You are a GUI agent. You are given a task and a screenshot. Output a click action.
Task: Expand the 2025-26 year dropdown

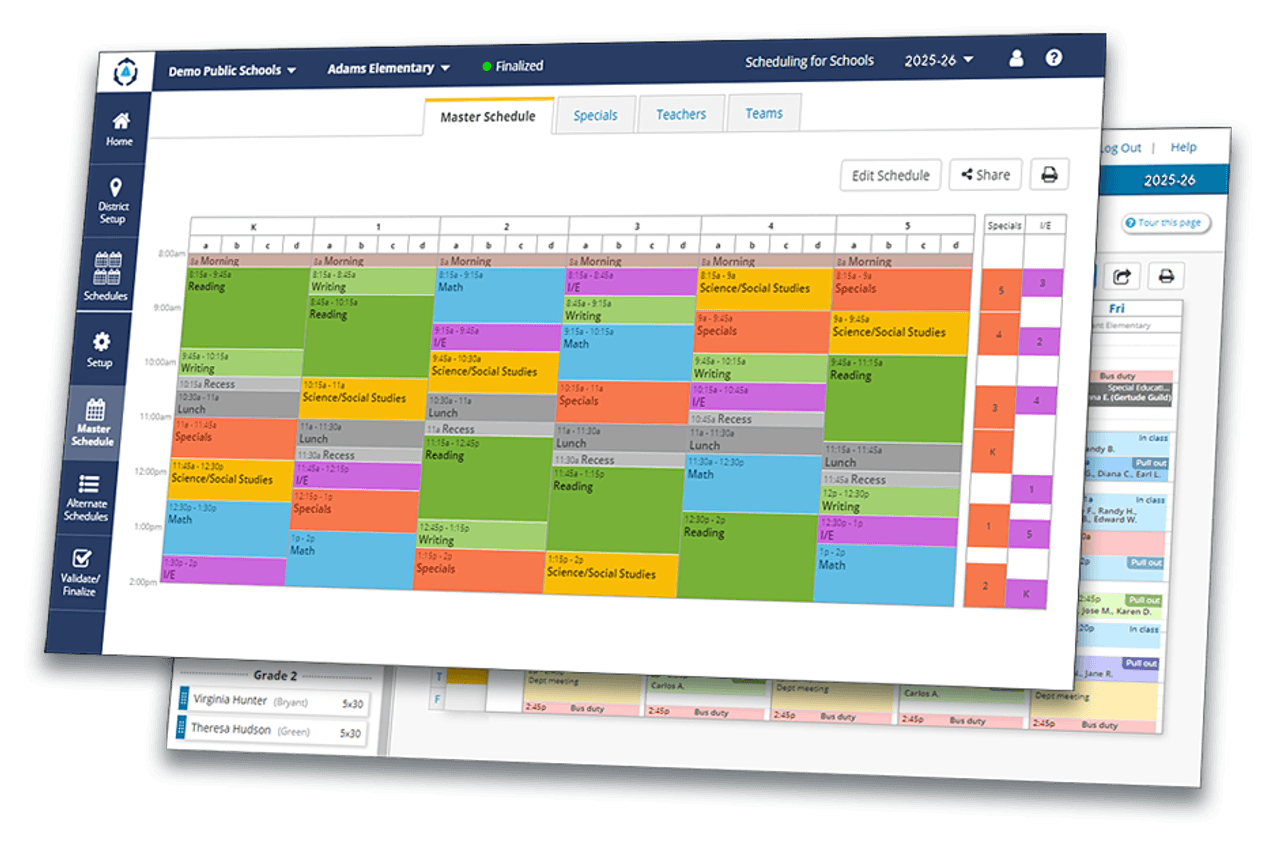tap(938, 60)
